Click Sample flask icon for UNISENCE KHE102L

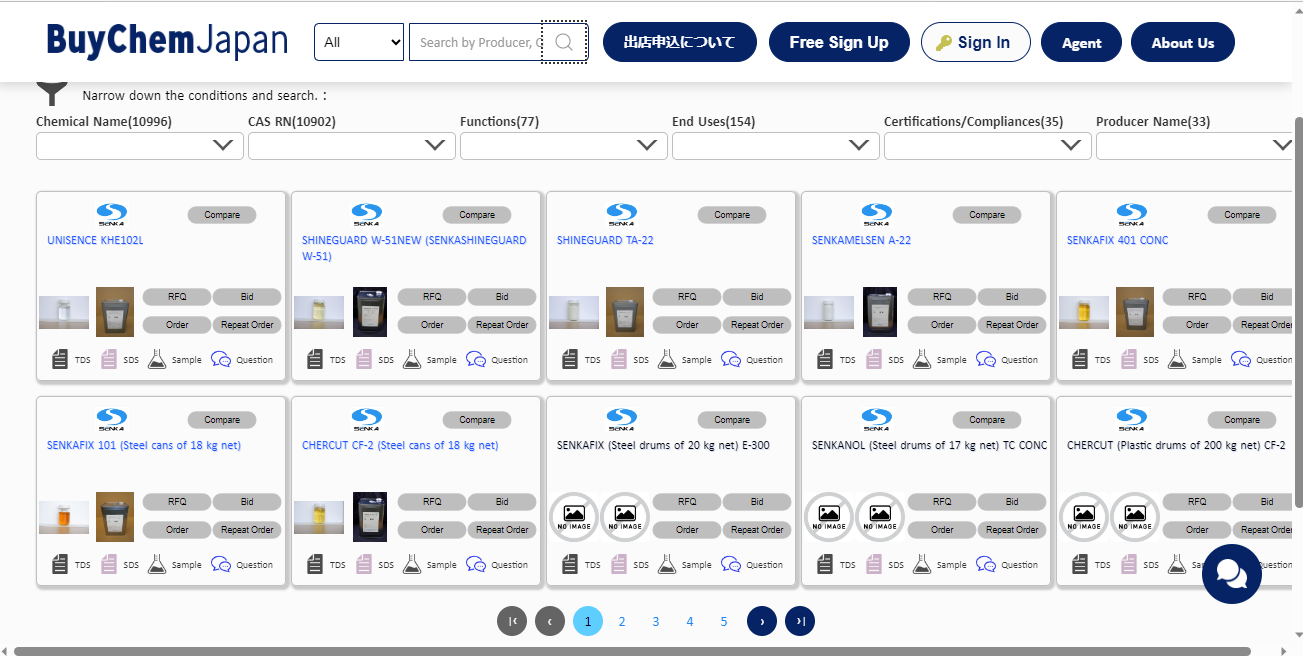point(157,359)
